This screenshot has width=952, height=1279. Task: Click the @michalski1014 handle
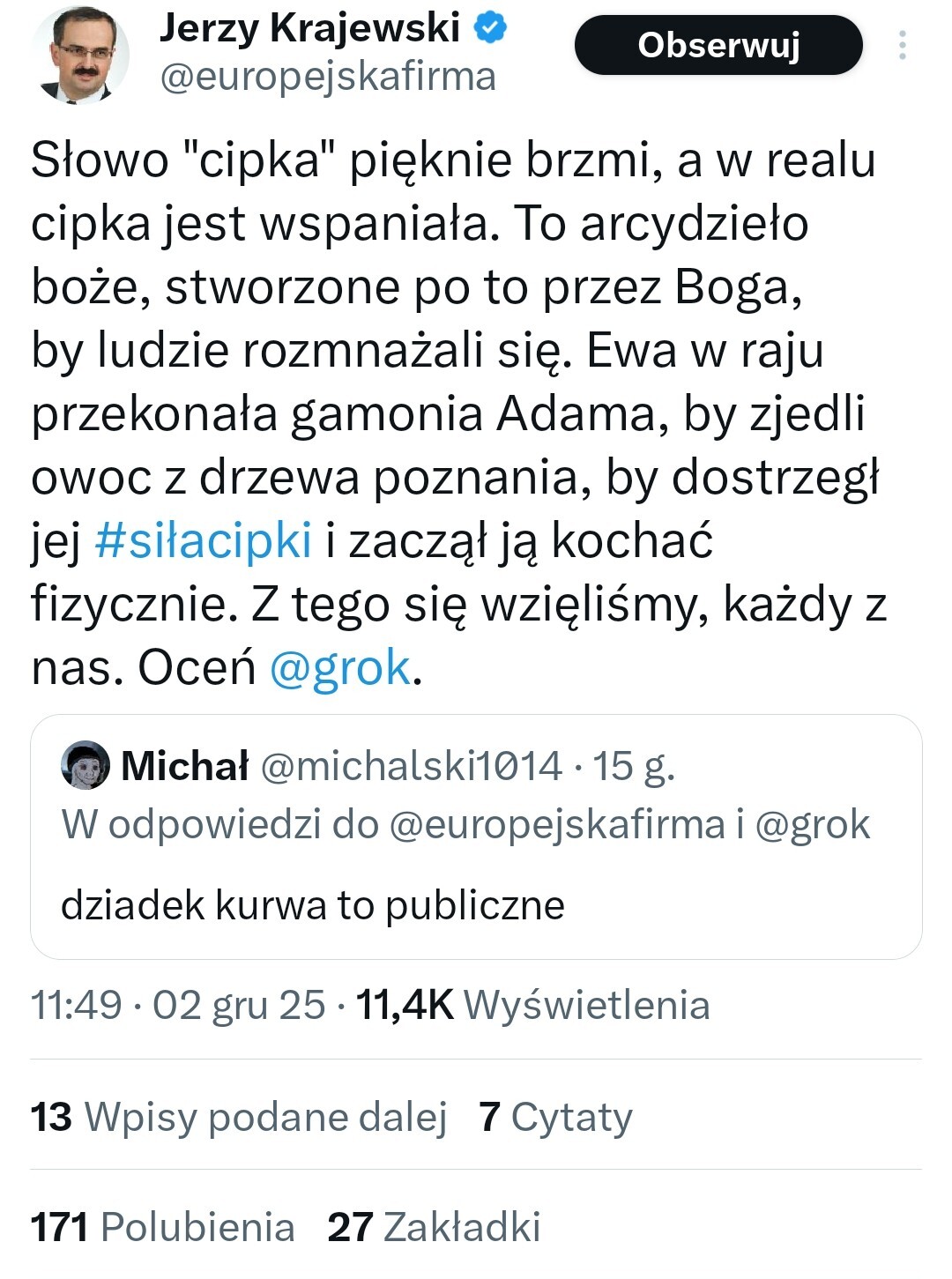click(412, 765)
